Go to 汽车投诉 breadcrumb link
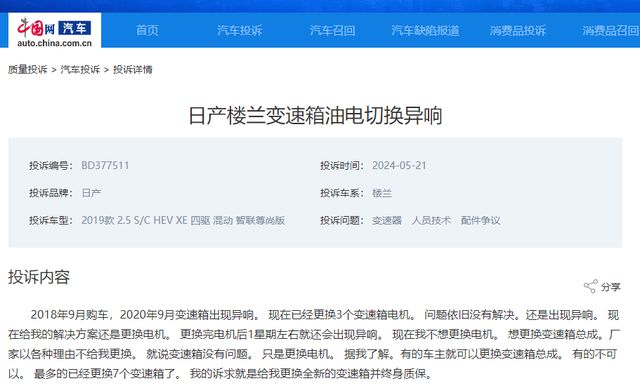The height and width of the screenshot is (388, 640). click(x=80, y=70)
